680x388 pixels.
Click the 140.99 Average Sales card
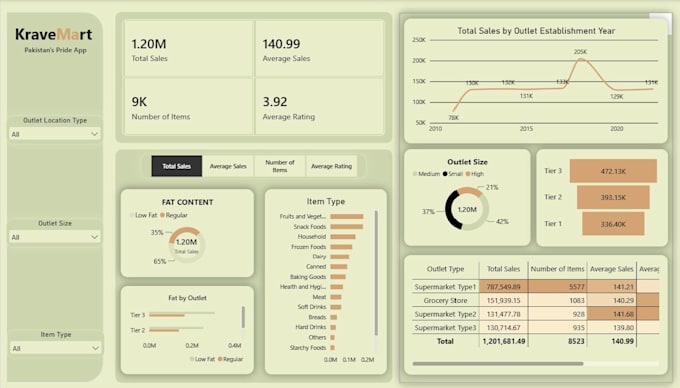click(x=320, y=49)
